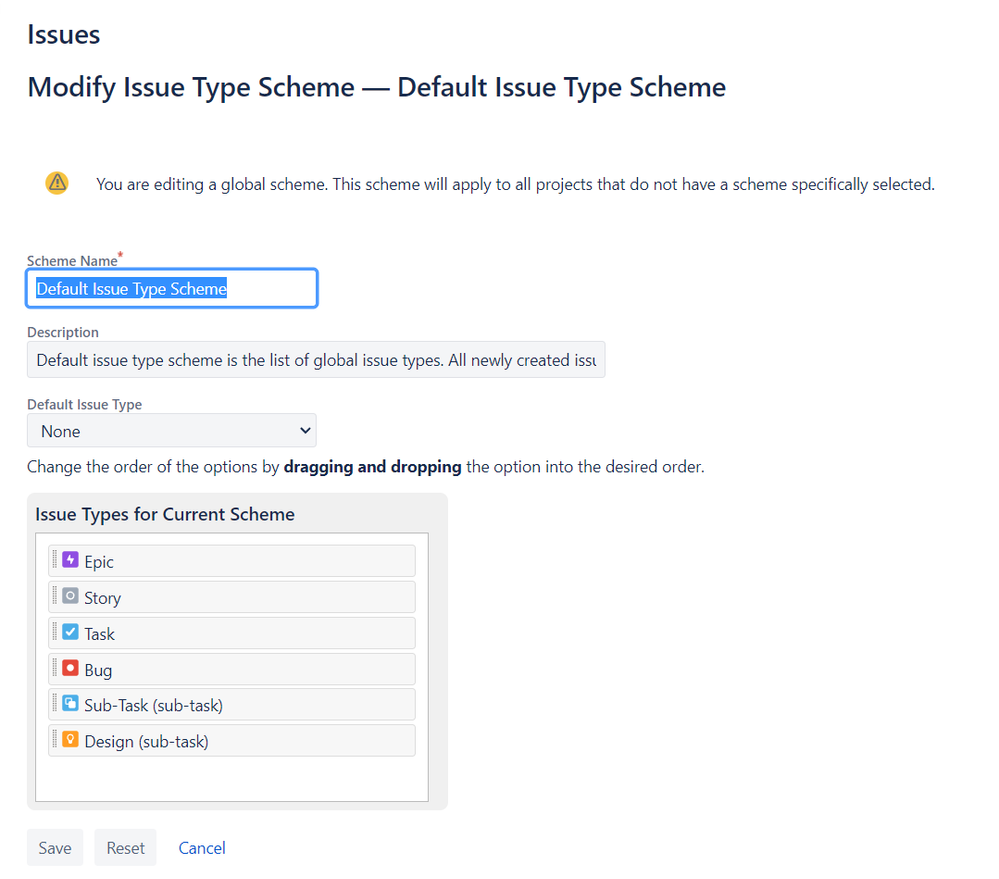The image size is (999, 879).
Task: Click the orange Design issue type icon
Action: [70, 740]
